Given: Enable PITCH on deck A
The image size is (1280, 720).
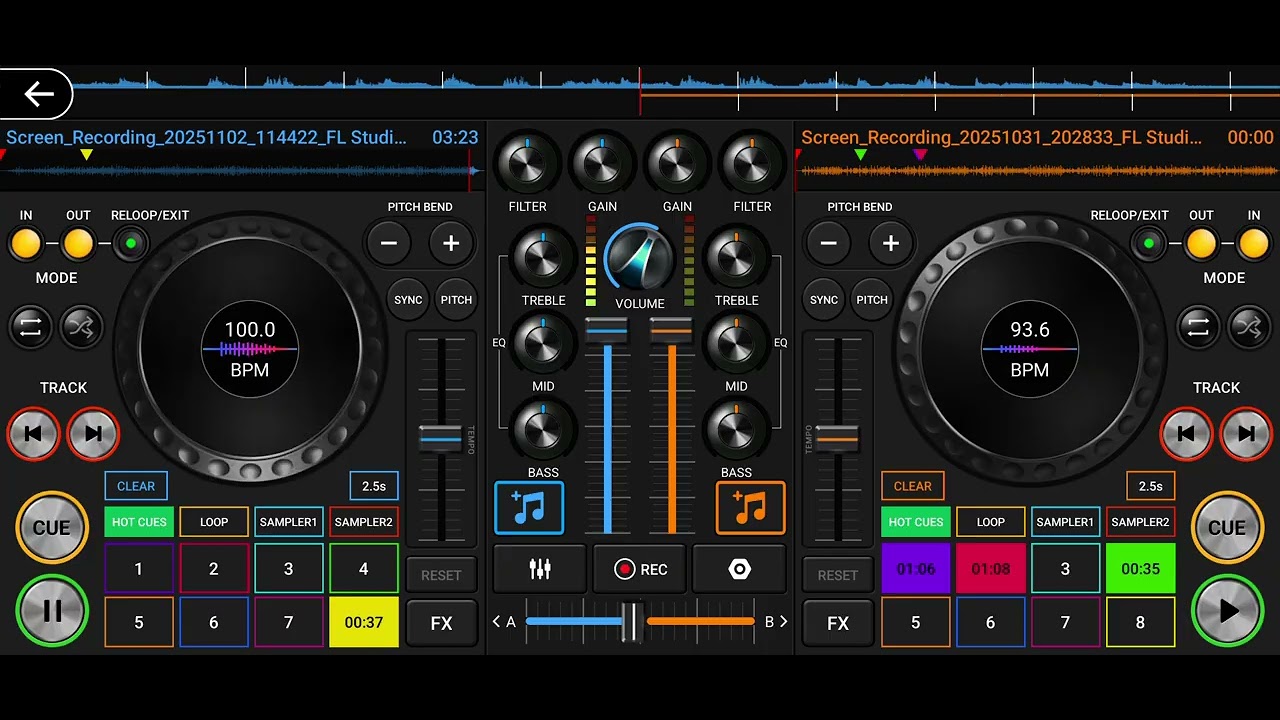Looking at the screenshot, I should click(456, 300).
